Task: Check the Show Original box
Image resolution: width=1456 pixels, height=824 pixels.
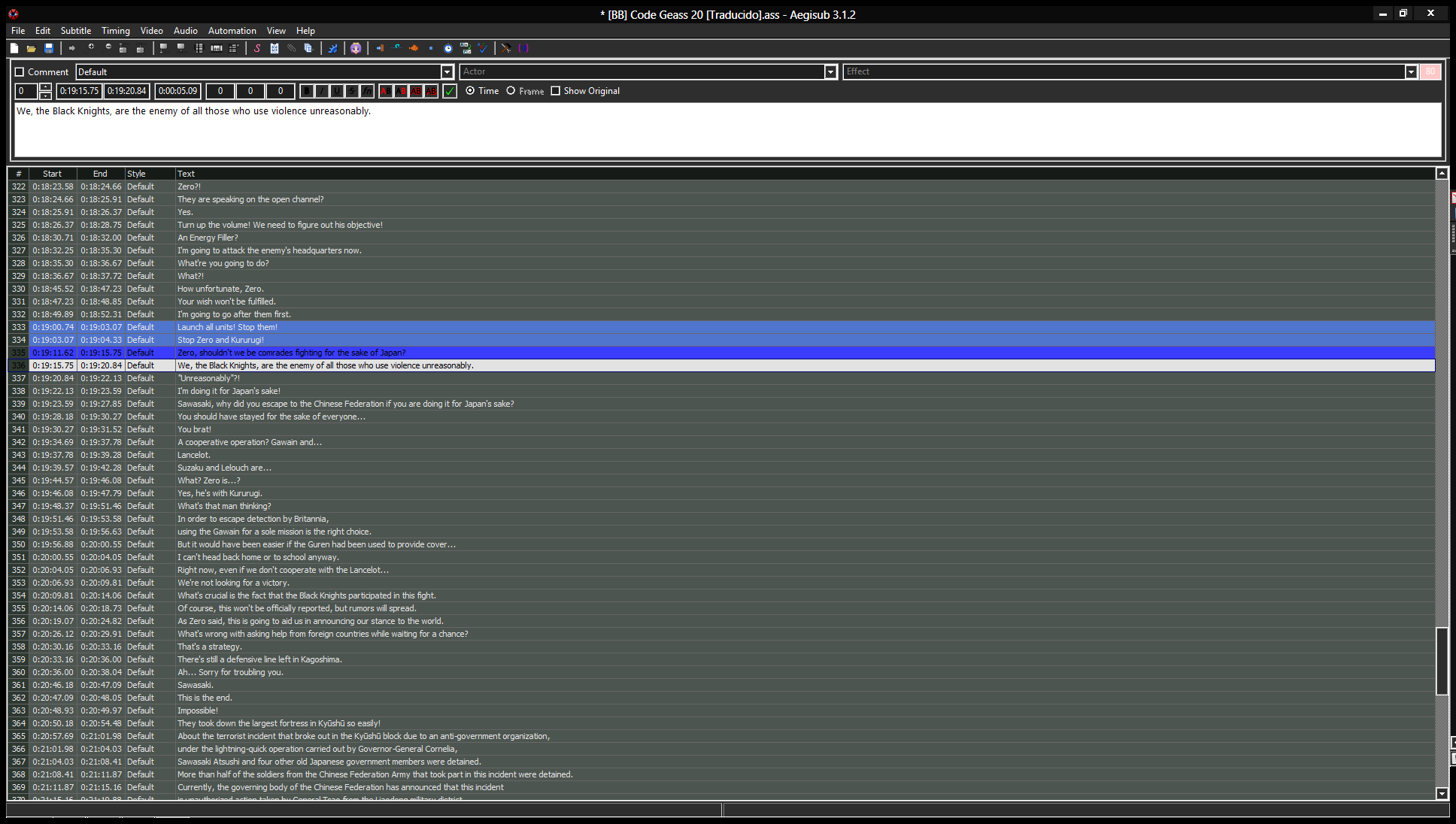Action: pyautogui.click(x=556, y=91)
